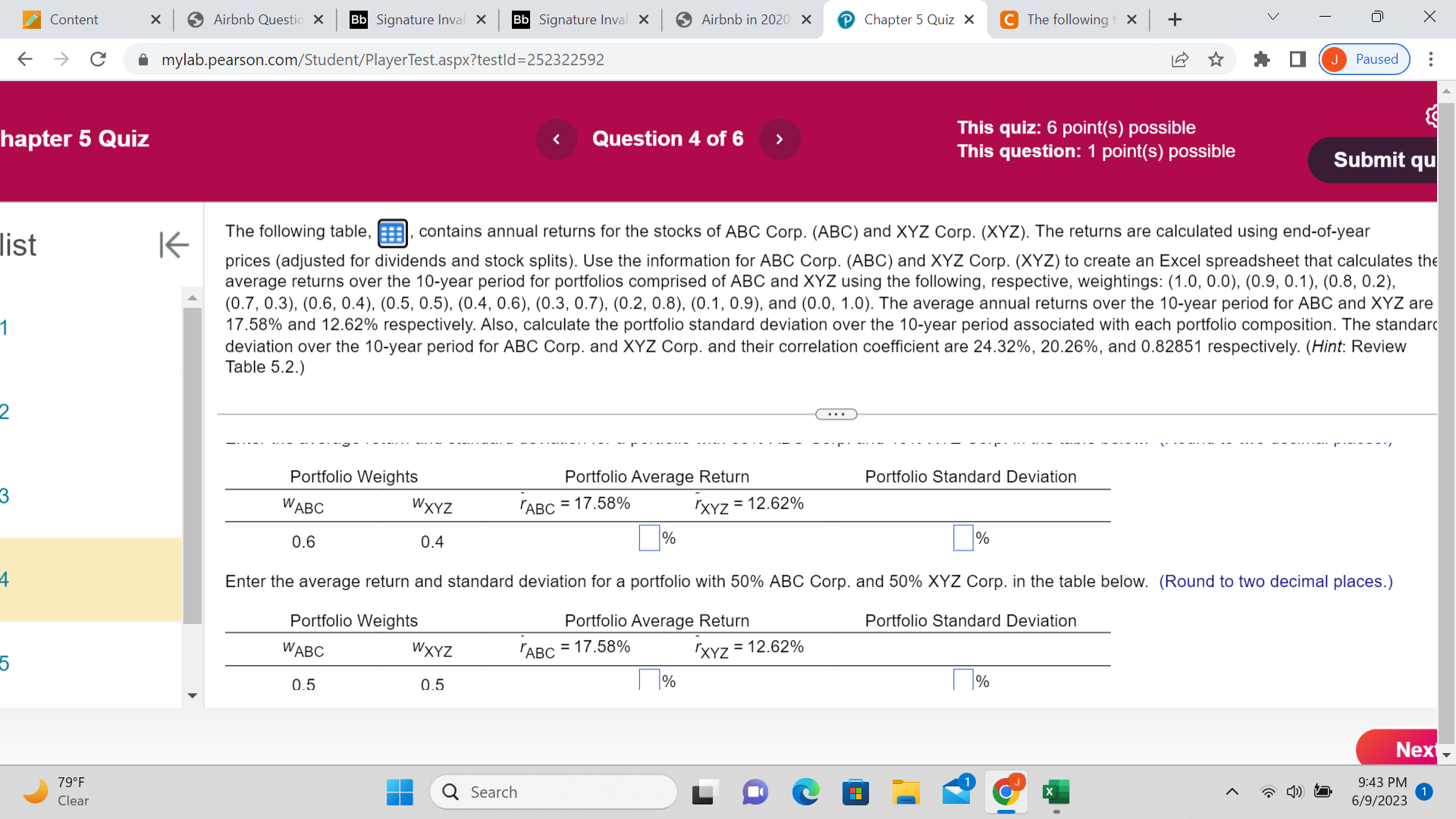The image size is (1456, 819).
Task: Collapse the question list sidebar arrow icon
Action: coord(174,245)
